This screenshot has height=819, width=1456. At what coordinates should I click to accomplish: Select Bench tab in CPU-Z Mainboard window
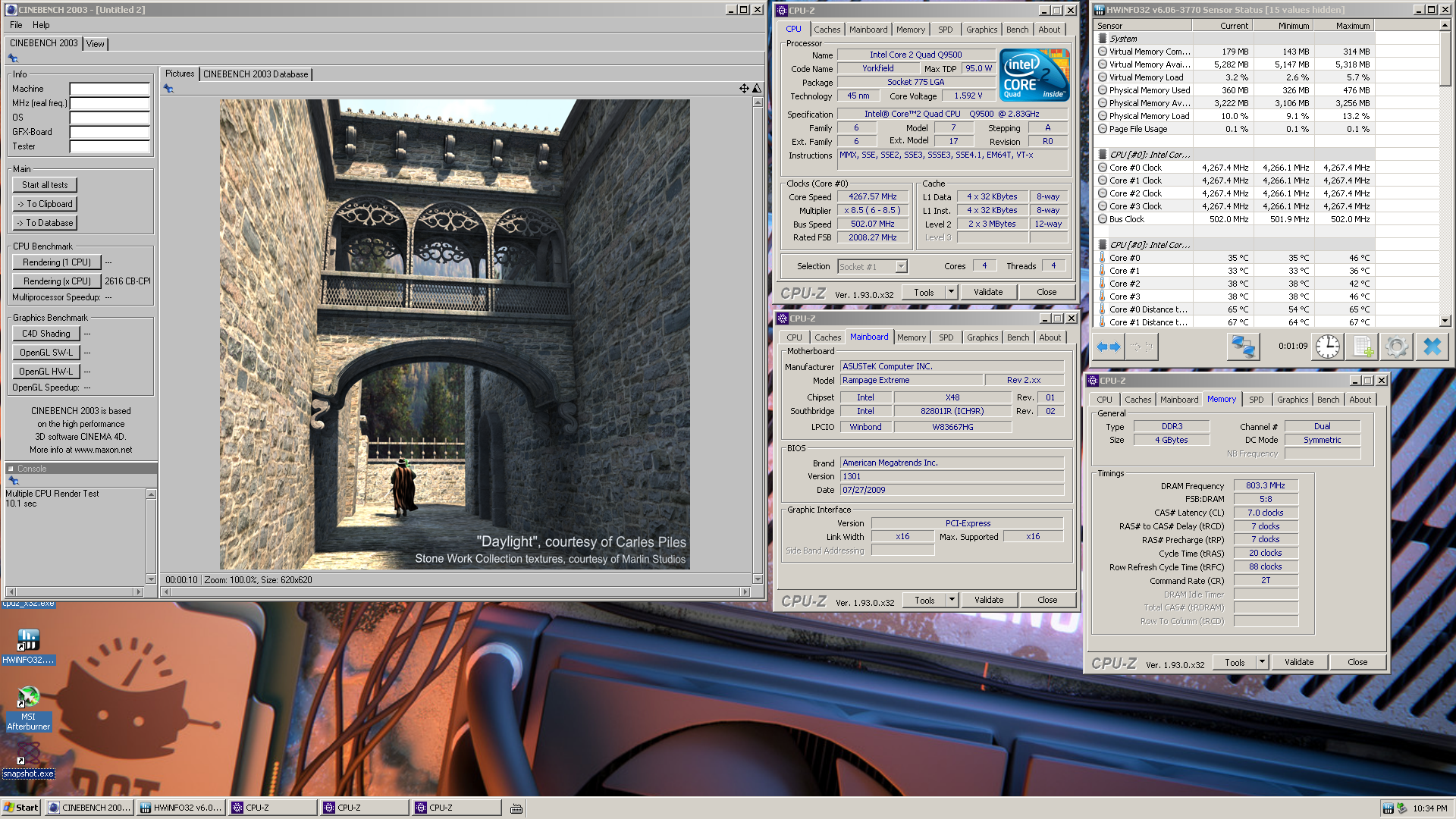point(1018,337)
